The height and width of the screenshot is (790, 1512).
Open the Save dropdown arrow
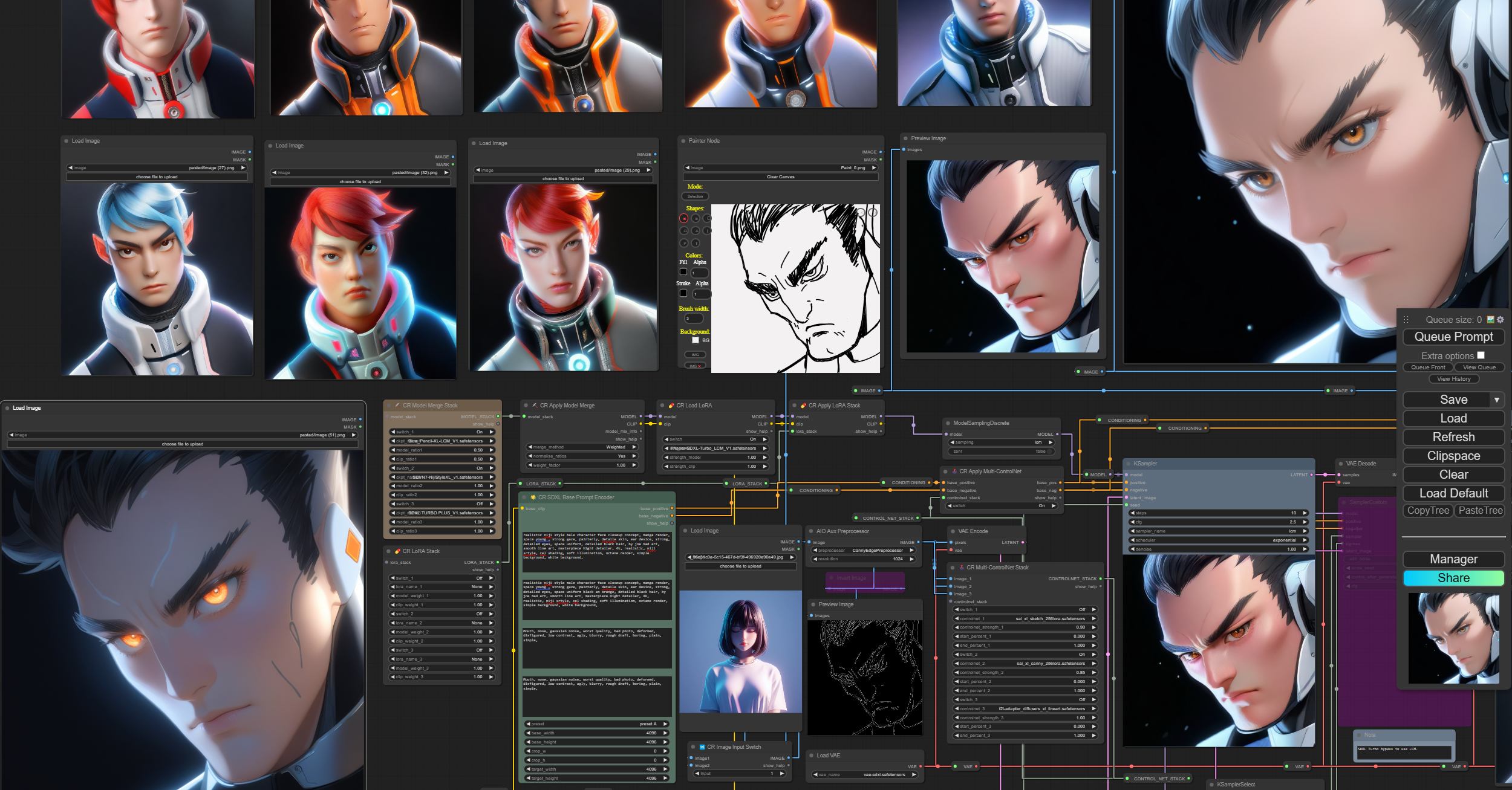coord(1496,400)
